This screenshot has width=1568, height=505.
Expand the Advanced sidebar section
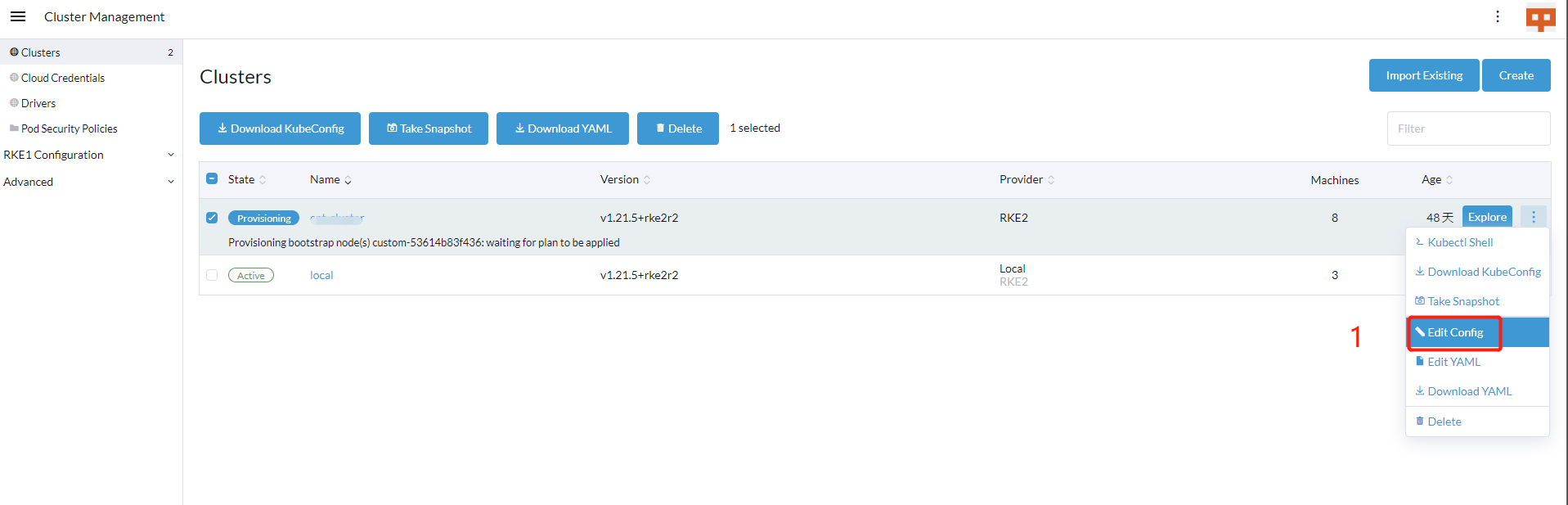tap(89, 182)
